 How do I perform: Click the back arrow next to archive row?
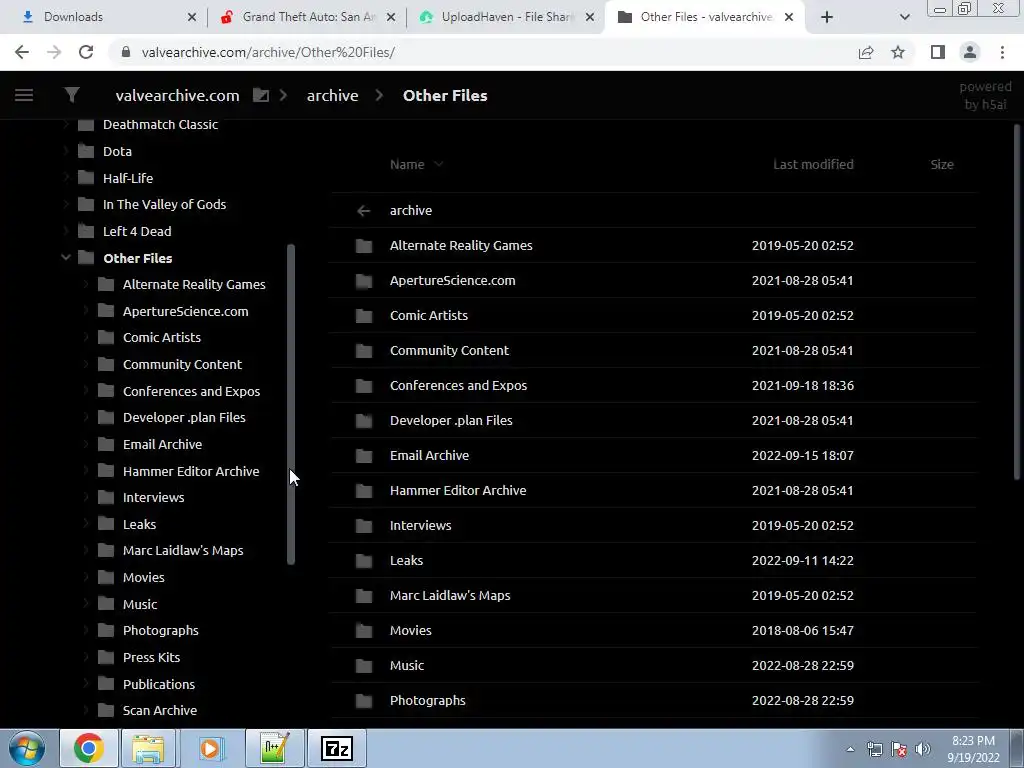point(364,210)
